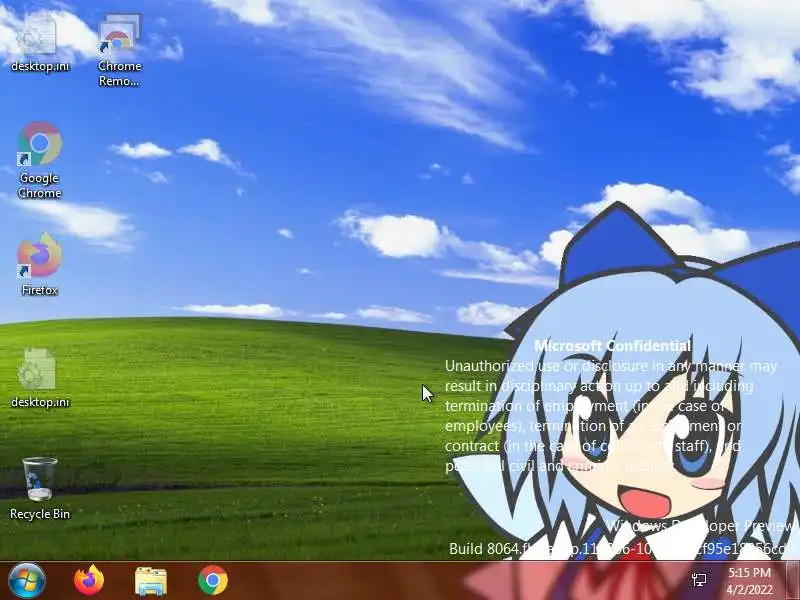Viewport: 800px width, 600px height.
Task: Select the desktop.ini file above Recycle Bin
Action: pos(39,378)
